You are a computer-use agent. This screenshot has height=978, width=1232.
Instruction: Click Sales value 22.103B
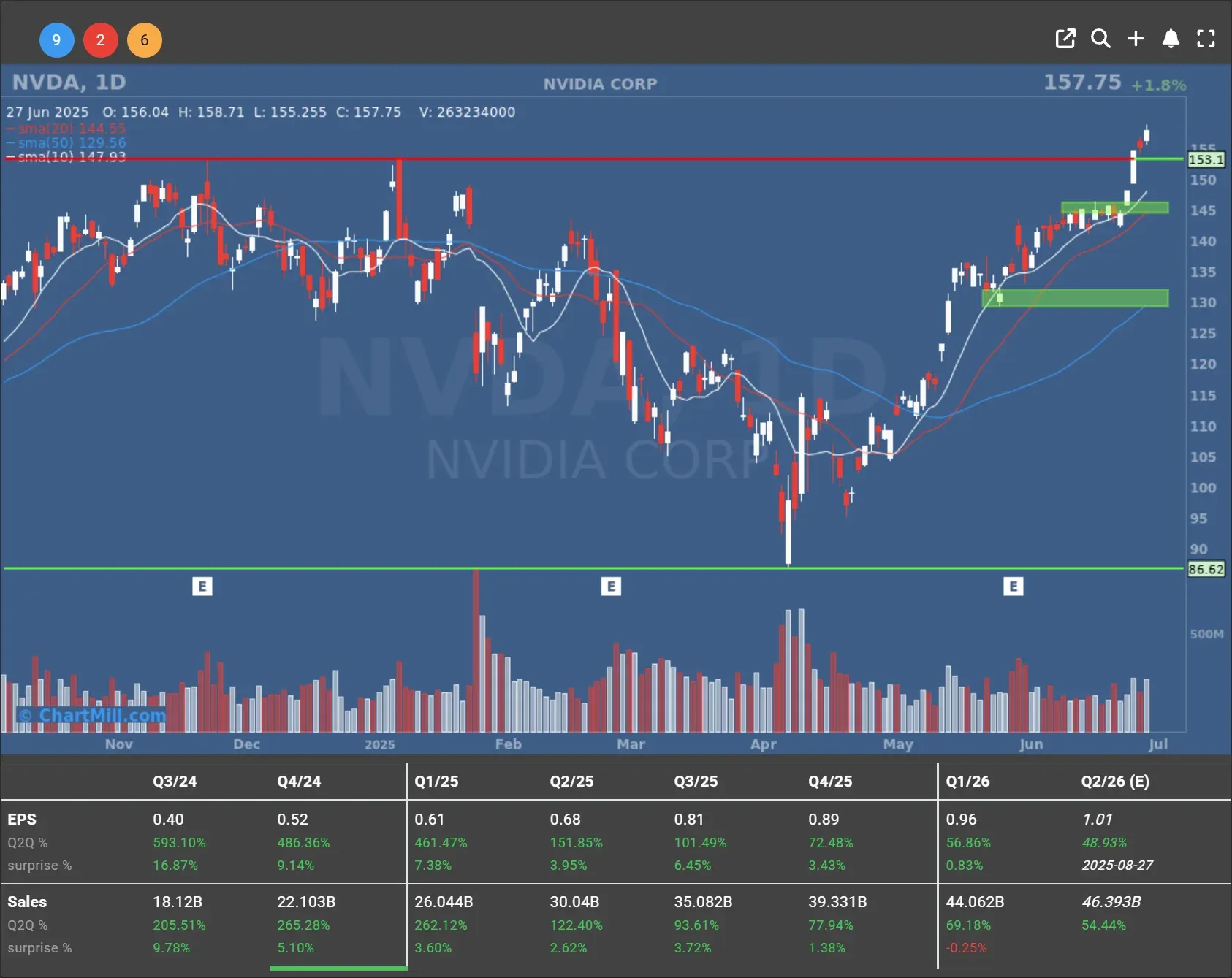coord(306,902)
